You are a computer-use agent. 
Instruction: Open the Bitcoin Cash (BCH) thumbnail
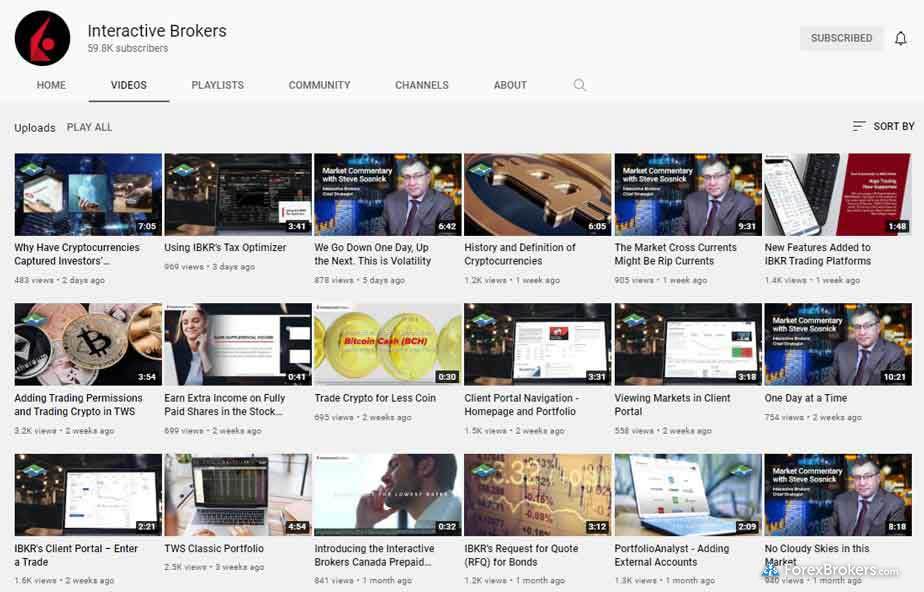388,345
